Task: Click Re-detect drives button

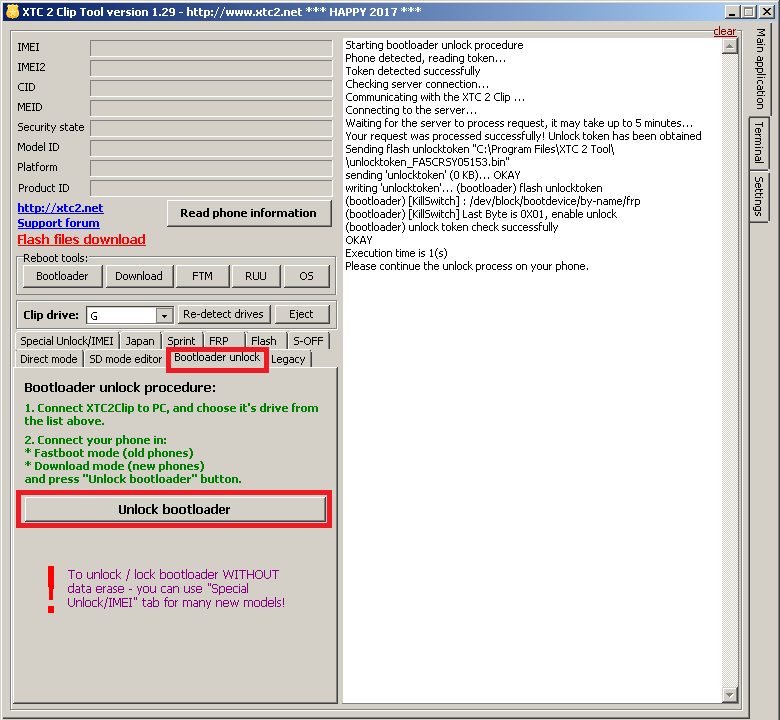Action: coord(224,314)
